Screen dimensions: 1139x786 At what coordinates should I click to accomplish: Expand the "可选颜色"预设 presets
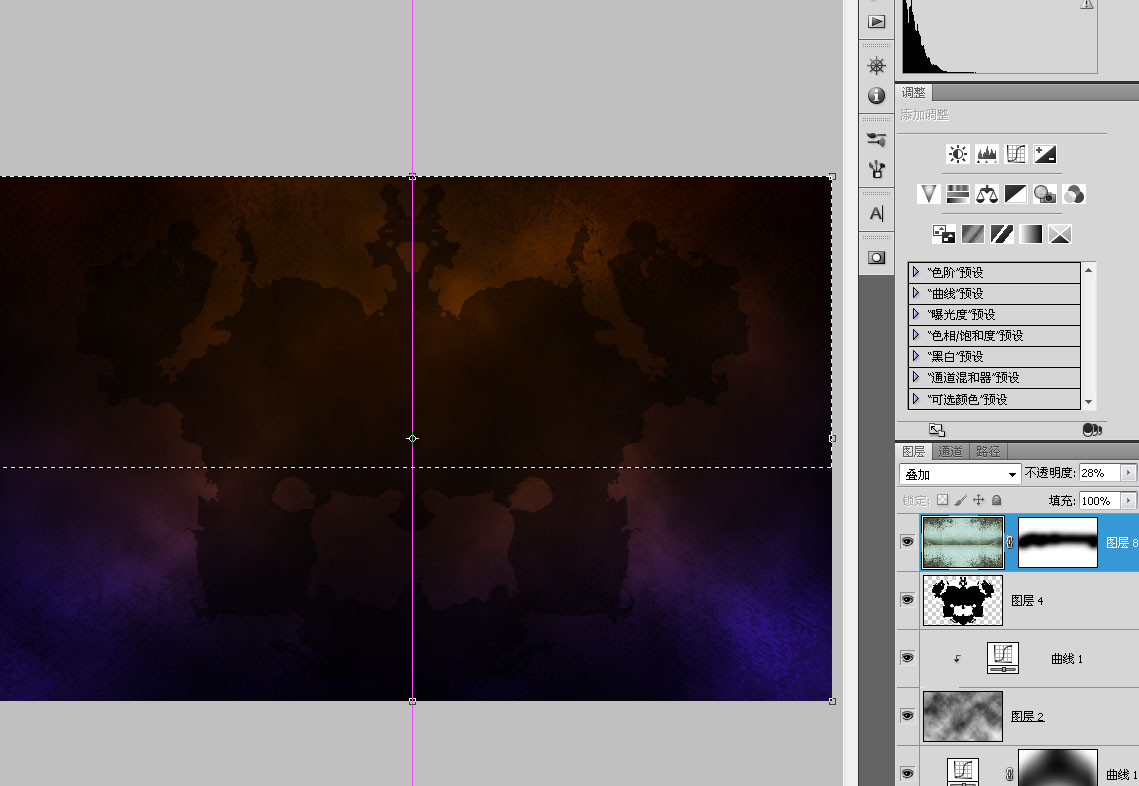click(x=916, y=399)
